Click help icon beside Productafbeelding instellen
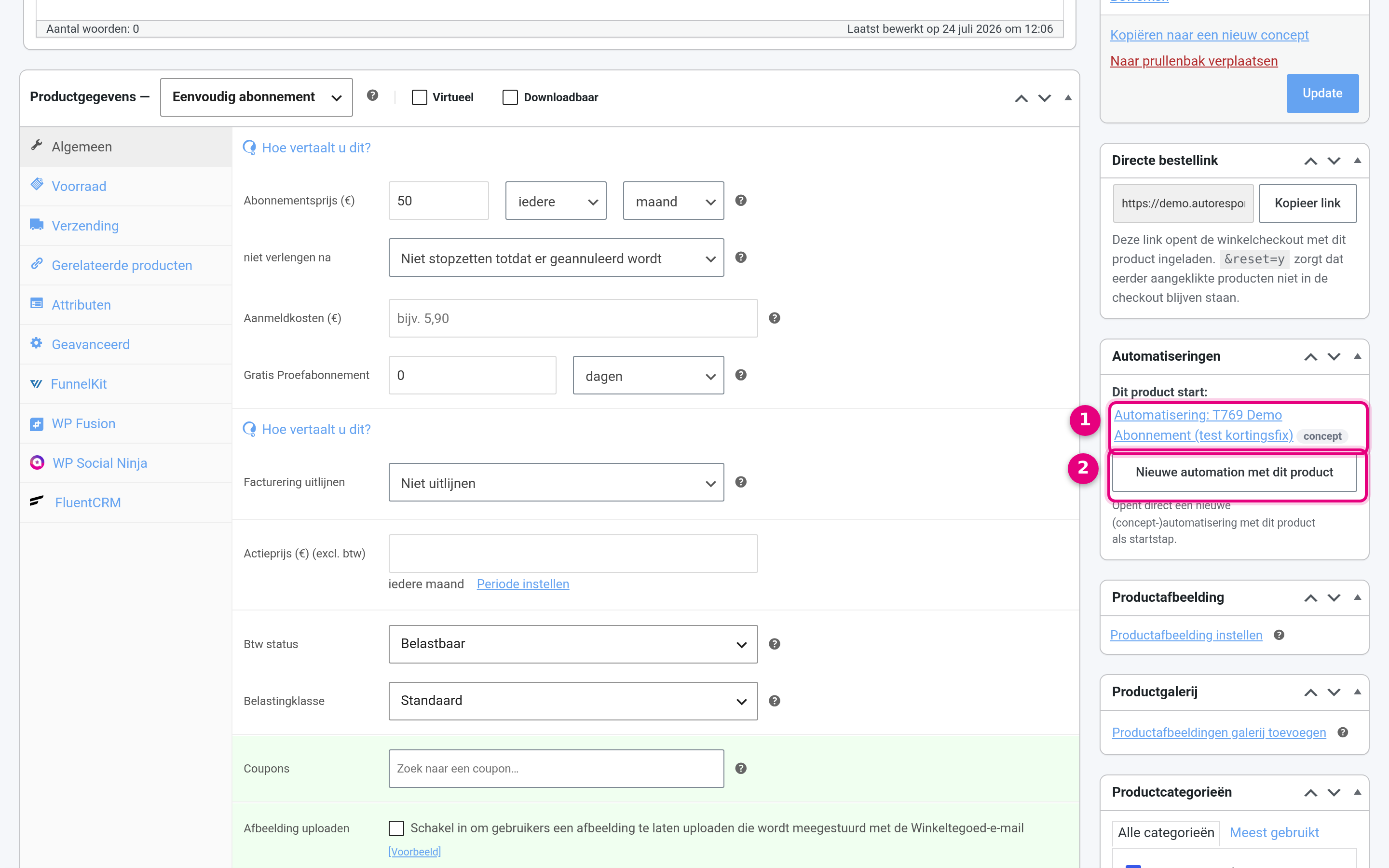The height and width of the screenshot is (868, 1389). 1279,635
